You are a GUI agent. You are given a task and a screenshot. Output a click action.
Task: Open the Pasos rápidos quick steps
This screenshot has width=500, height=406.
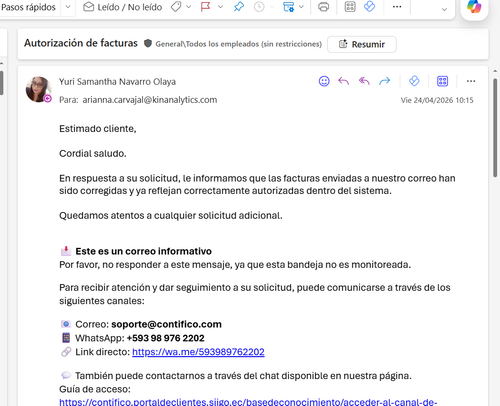click(28, 7)
